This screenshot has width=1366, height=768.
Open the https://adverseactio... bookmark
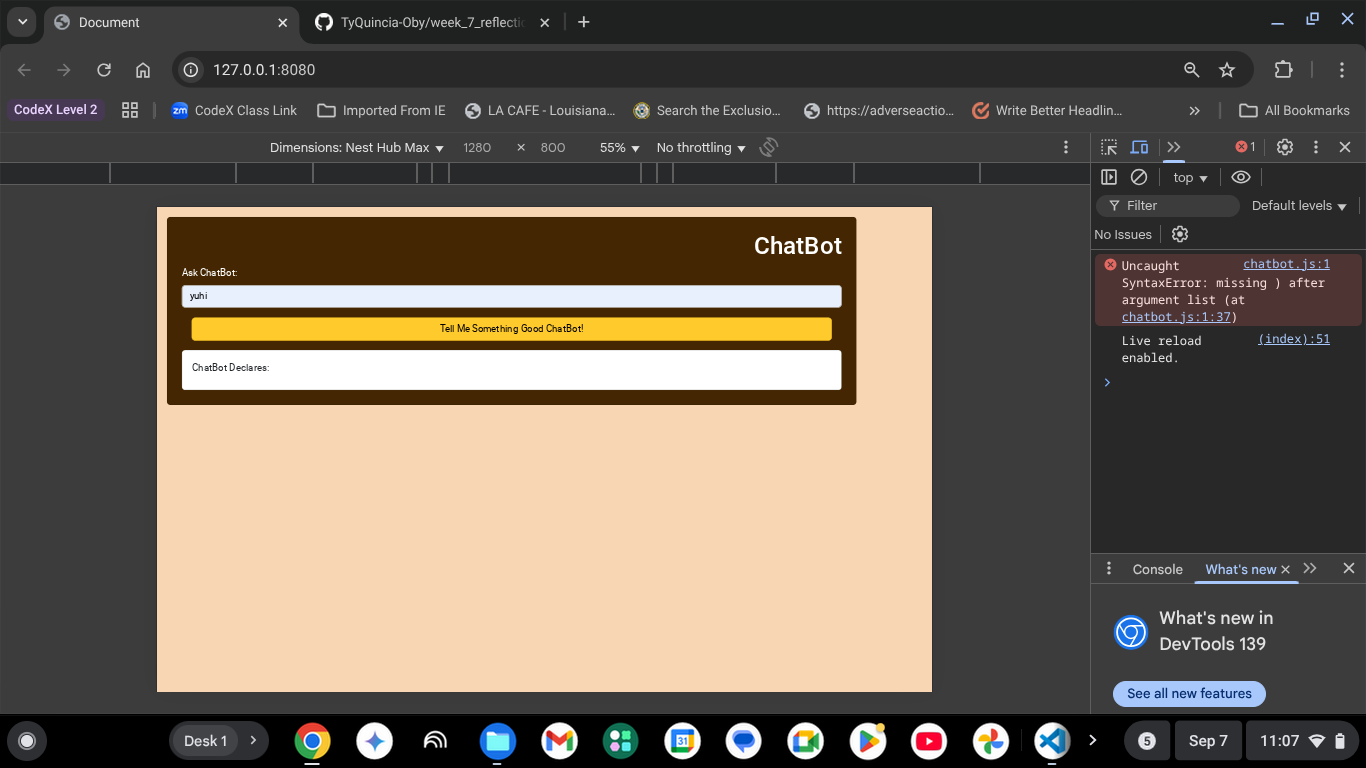pos(880,111)
